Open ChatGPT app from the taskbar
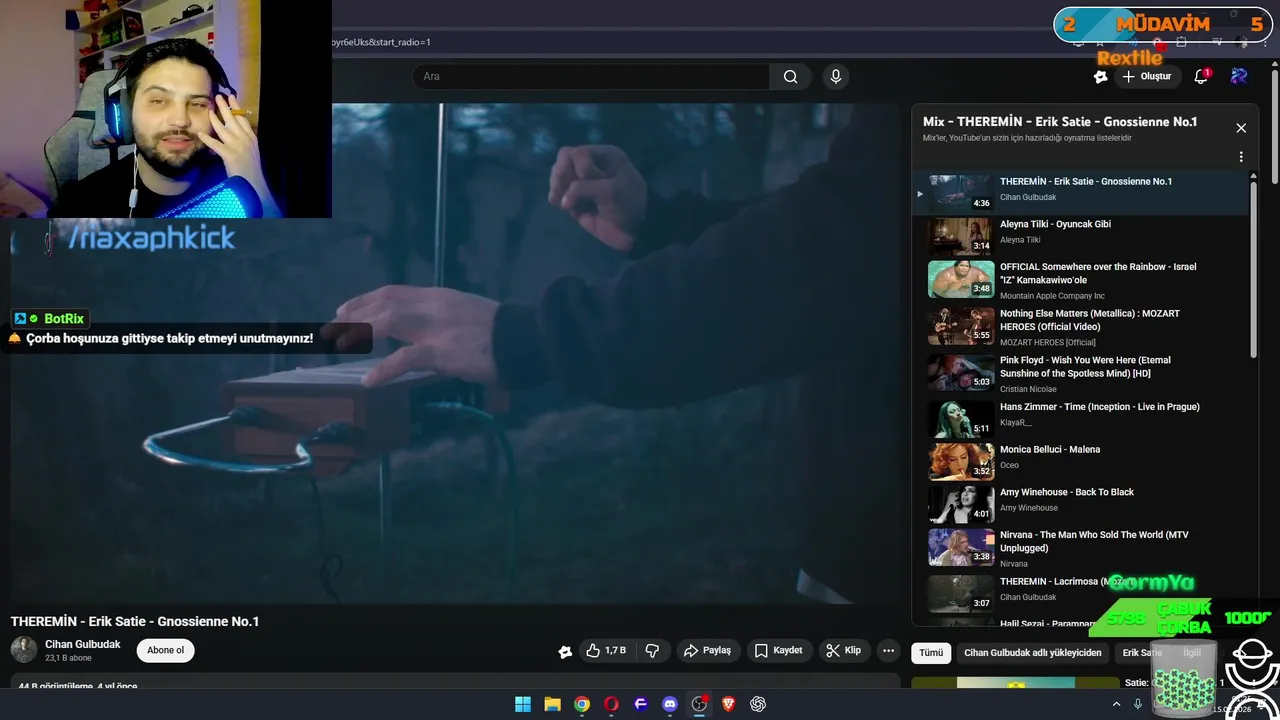The height and width of the screenshot is (720, 1280). pos(758,704)
